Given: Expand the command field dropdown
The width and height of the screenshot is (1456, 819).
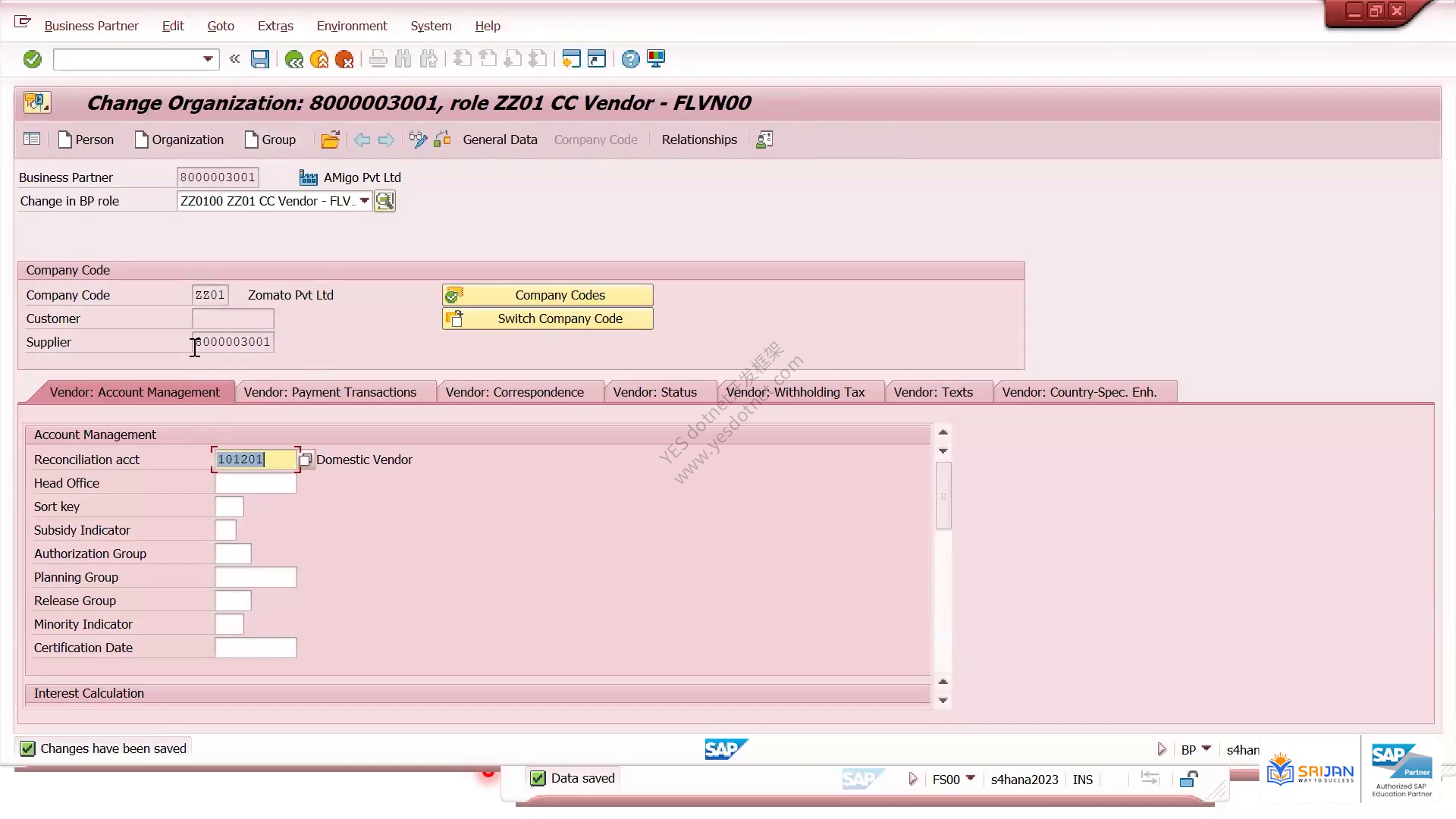Looking at the screenshot, I should tap(208, 59).
